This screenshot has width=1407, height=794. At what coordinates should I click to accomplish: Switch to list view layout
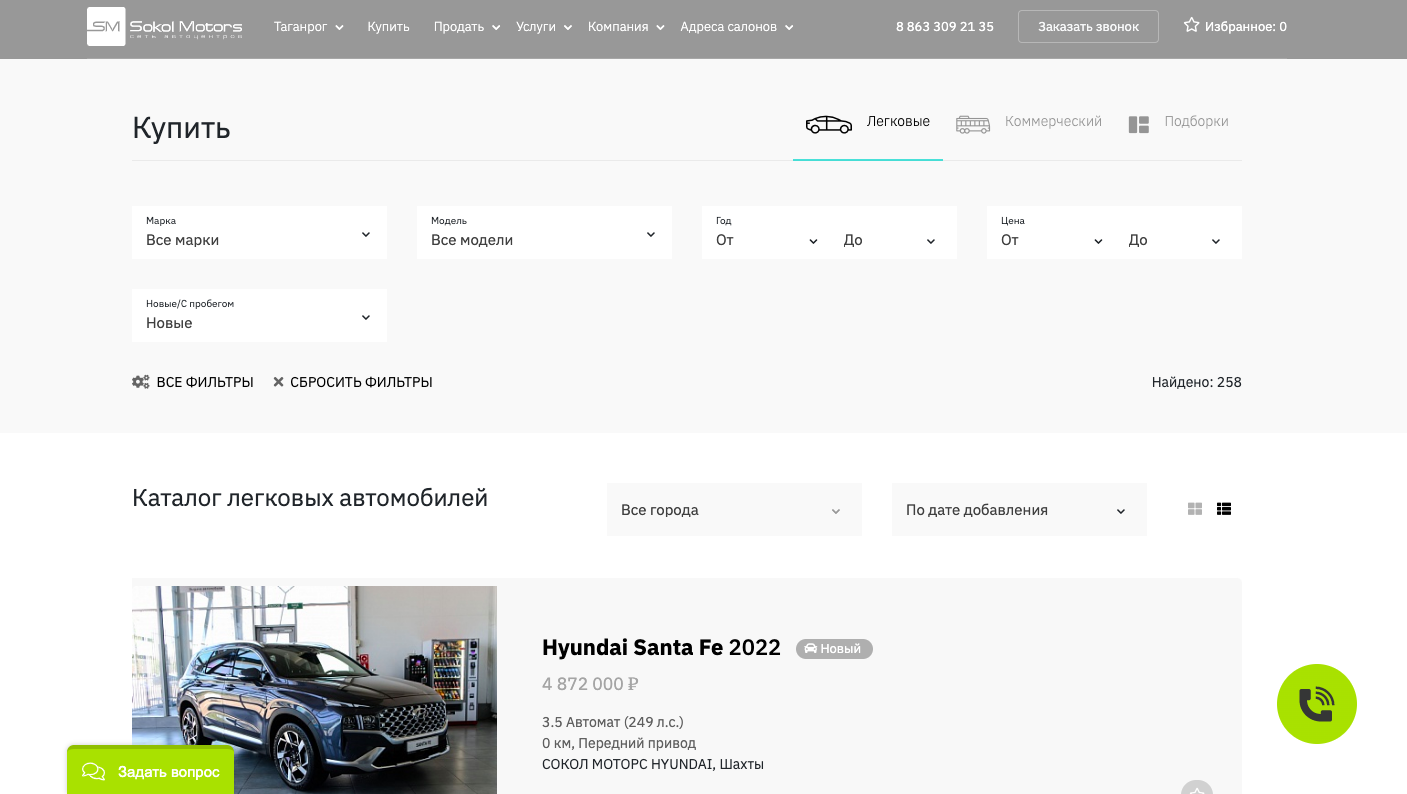[x=1224, y=509]
